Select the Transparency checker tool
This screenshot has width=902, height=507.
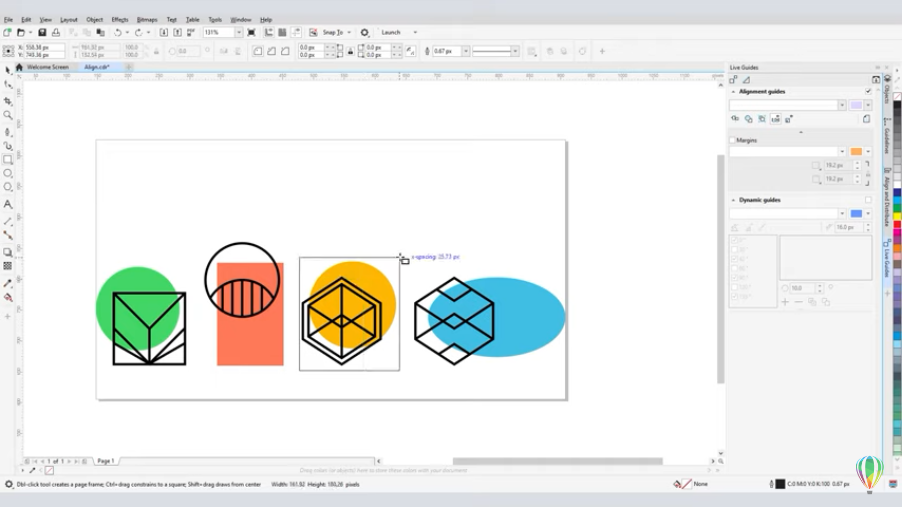[x=7, y=266]
